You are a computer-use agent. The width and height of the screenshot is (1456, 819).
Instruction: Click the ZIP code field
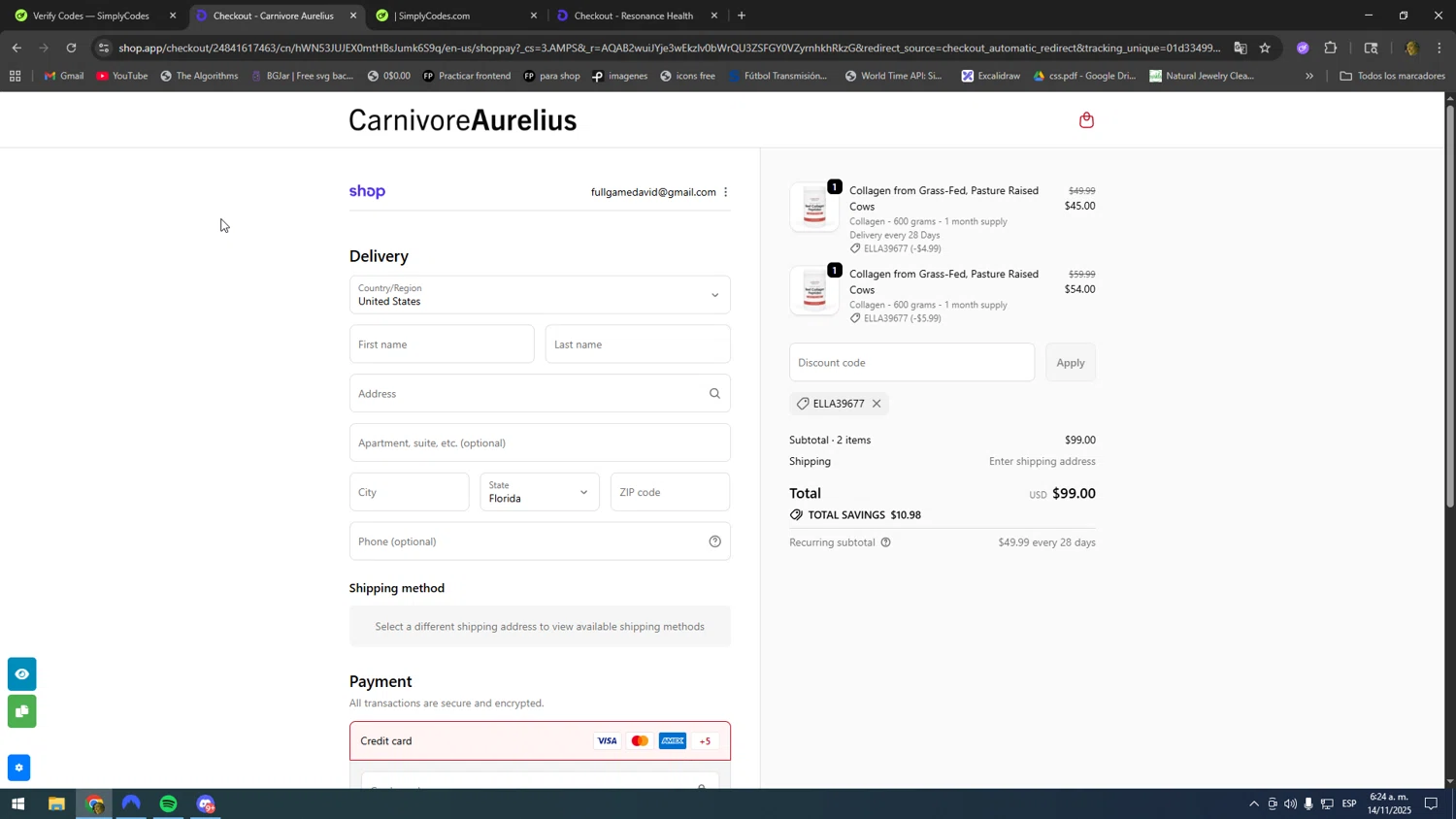[x=670, y=492]
